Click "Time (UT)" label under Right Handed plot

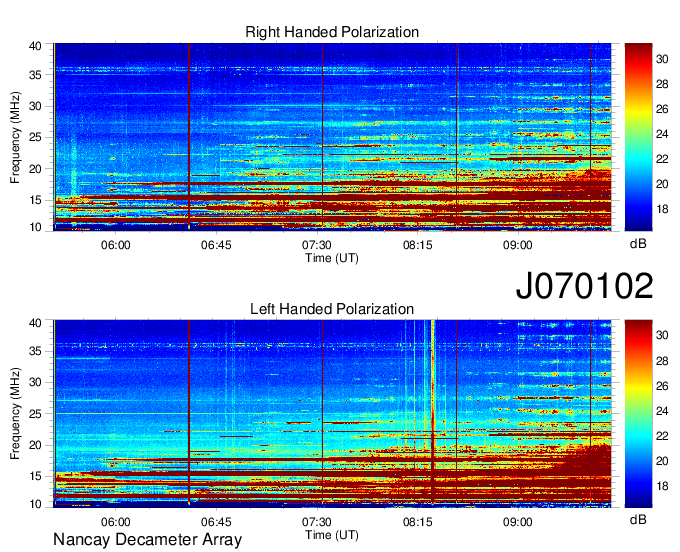[332, 258]
